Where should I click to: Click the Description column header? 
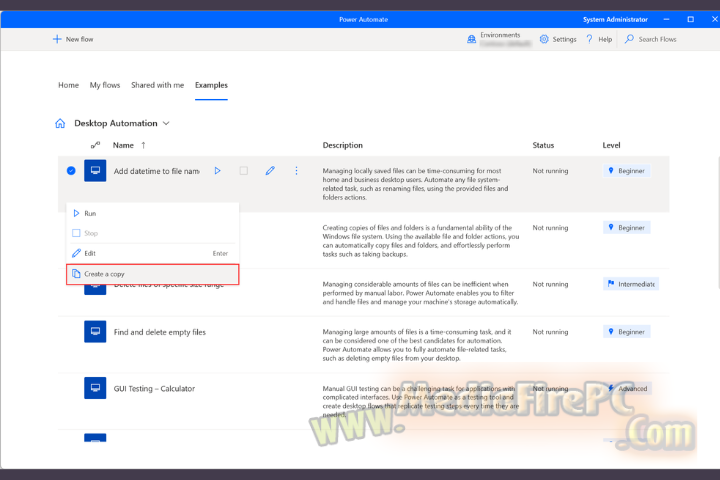click(x=343, y=145)
